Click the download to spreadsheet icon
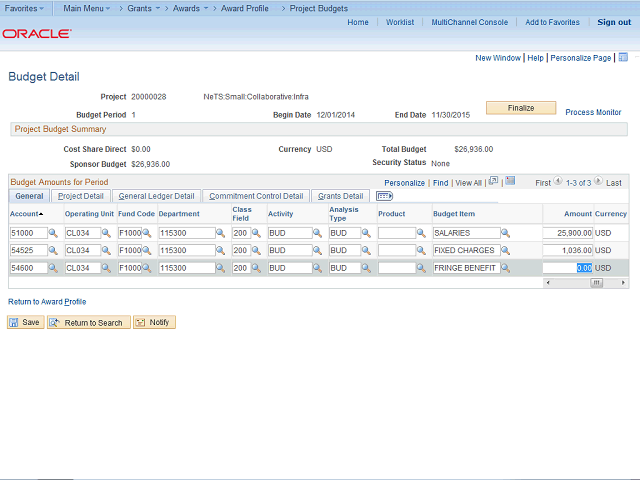The height and width of the screenshot is (480, 640). (510, 182)
